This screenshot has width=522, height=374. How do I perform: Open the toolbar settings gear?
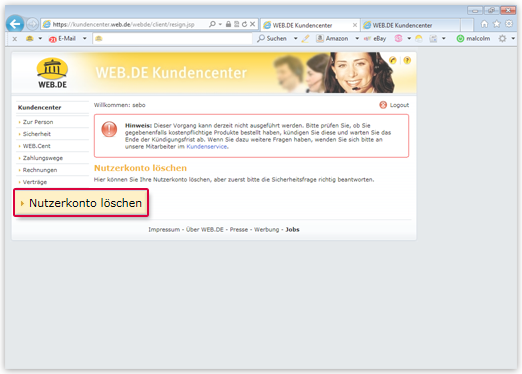(502, 39)
